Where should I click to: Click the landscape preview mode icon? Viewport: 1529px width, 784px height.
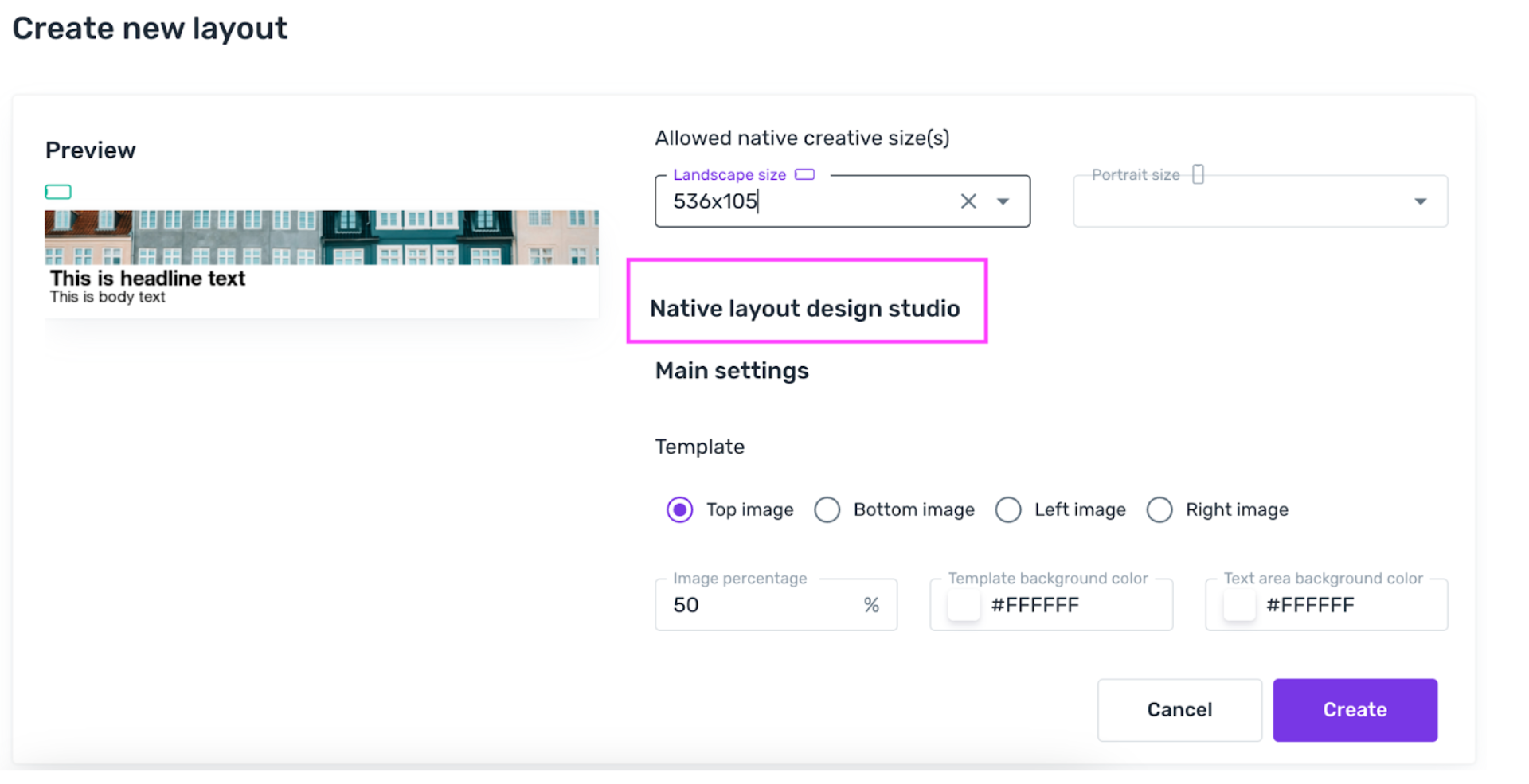[x=58, y=192]
